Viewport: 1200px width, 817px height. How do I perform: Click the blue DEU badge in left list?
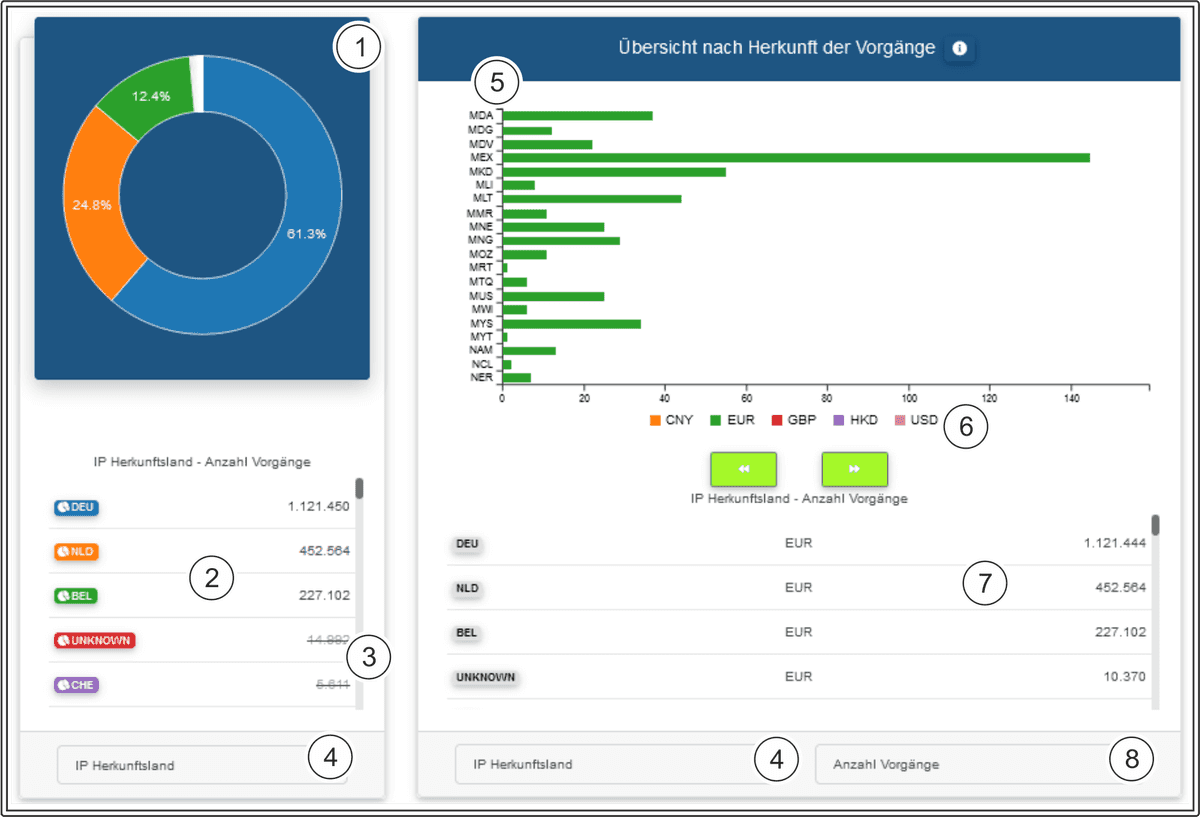[x=76, y=507]
